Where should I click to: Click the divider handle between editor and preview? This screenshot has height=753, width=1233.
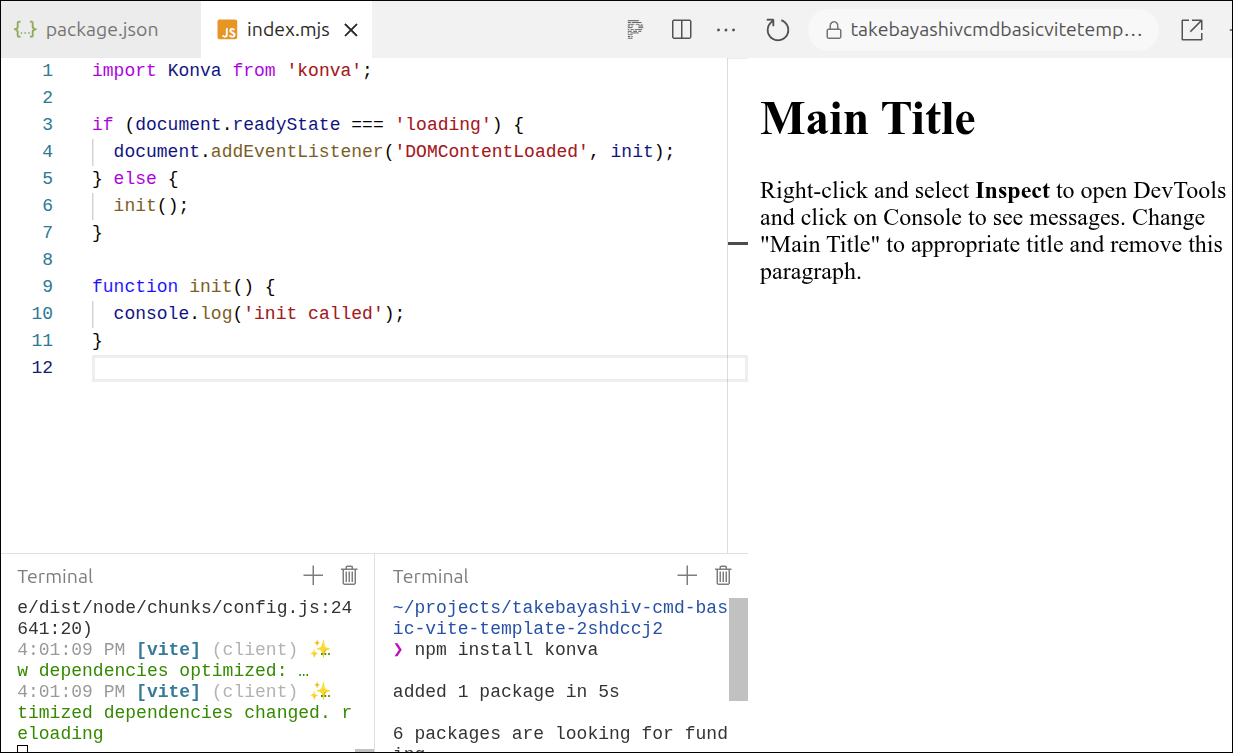(x=737, y=243)
